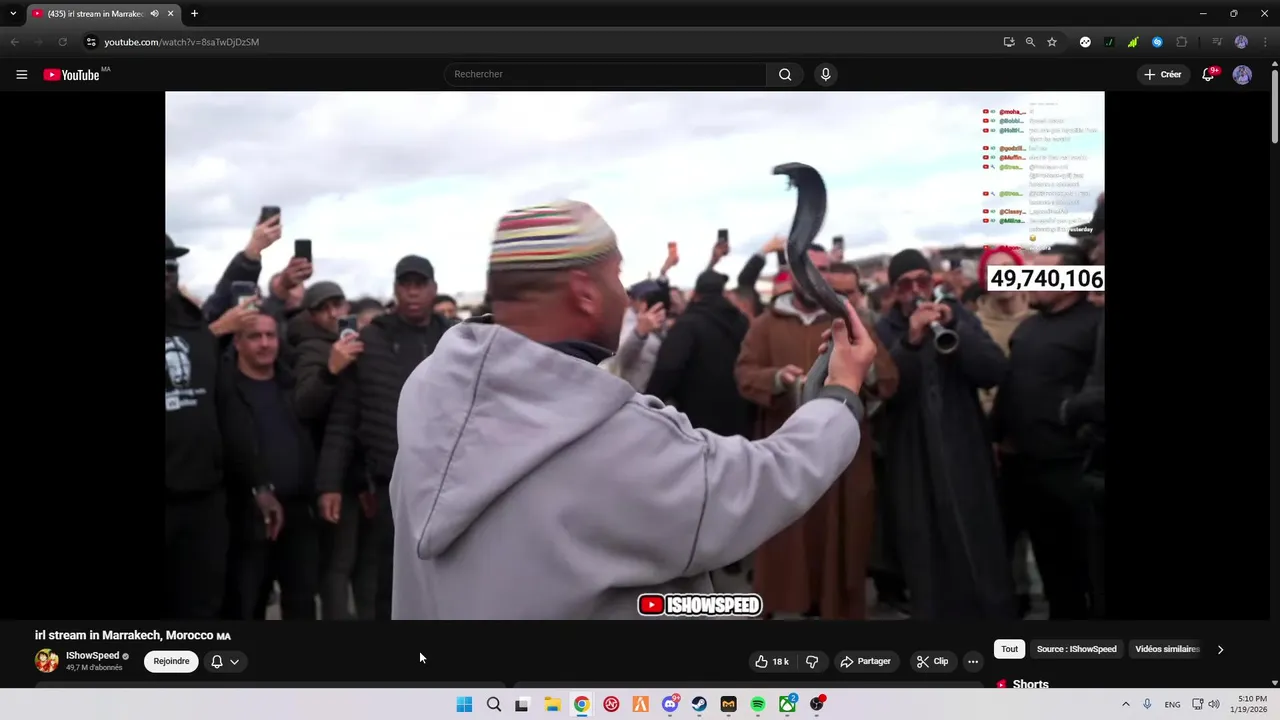The image size is (1280, 720).
Task: Open the video title irl stream in Marrakech
Action: [133, 635]
